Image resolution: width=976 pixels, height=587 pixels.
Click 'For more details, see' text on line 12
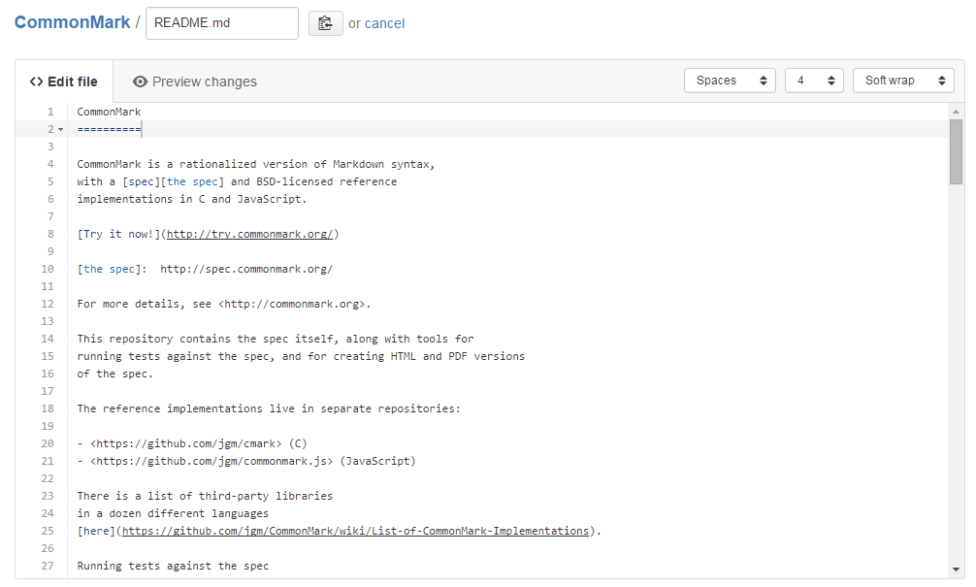pyautogui.click(x=144, y=304)
